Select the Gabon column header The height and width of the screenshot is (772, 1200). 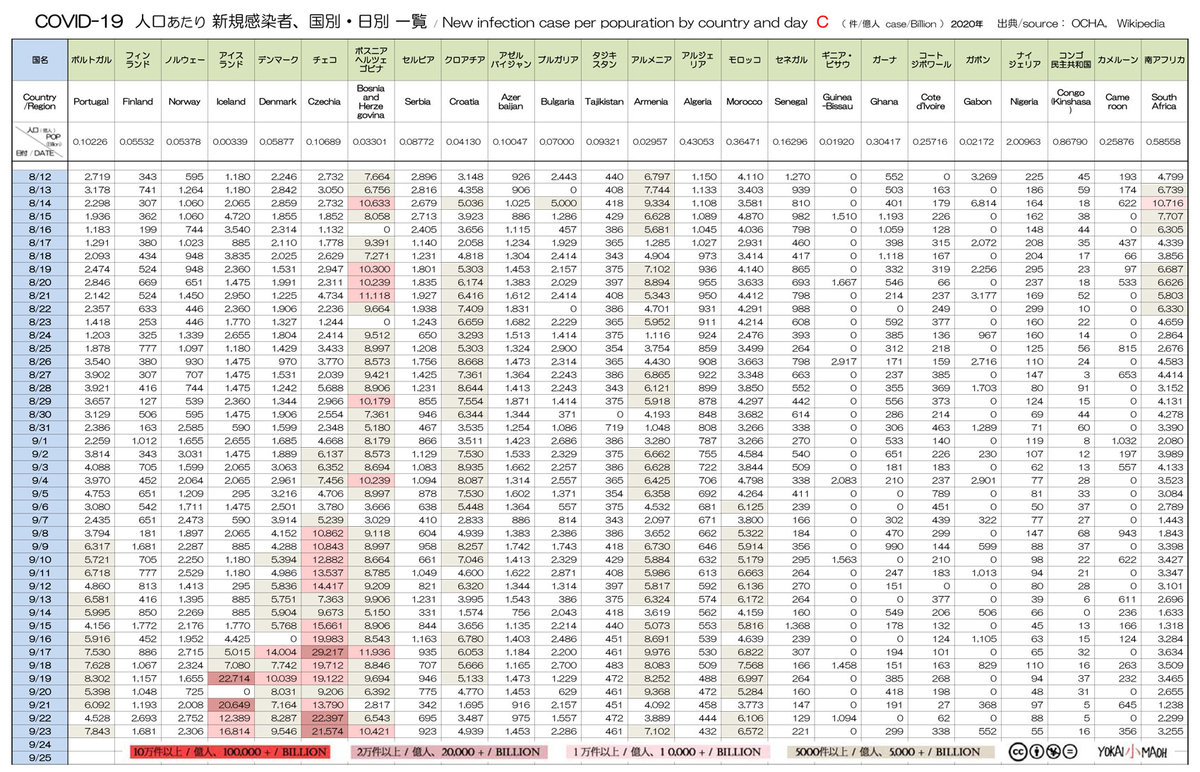pyautogui.click(x=977, y=101)
